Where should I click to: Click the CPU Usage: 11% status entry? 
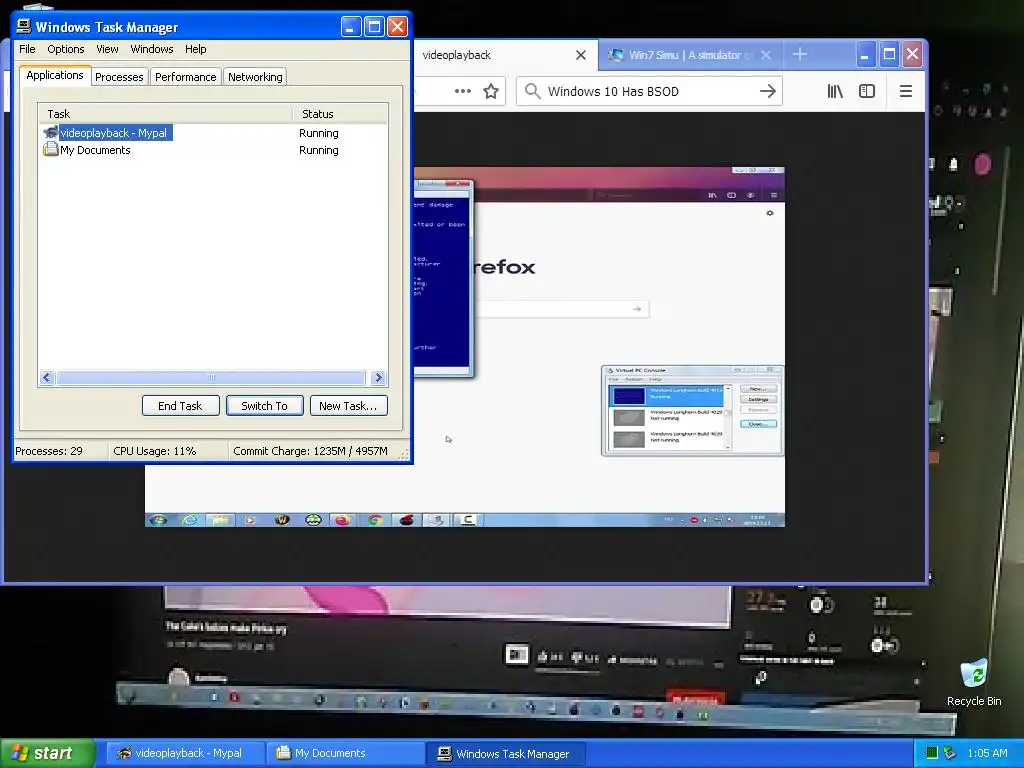coord(155,451)
